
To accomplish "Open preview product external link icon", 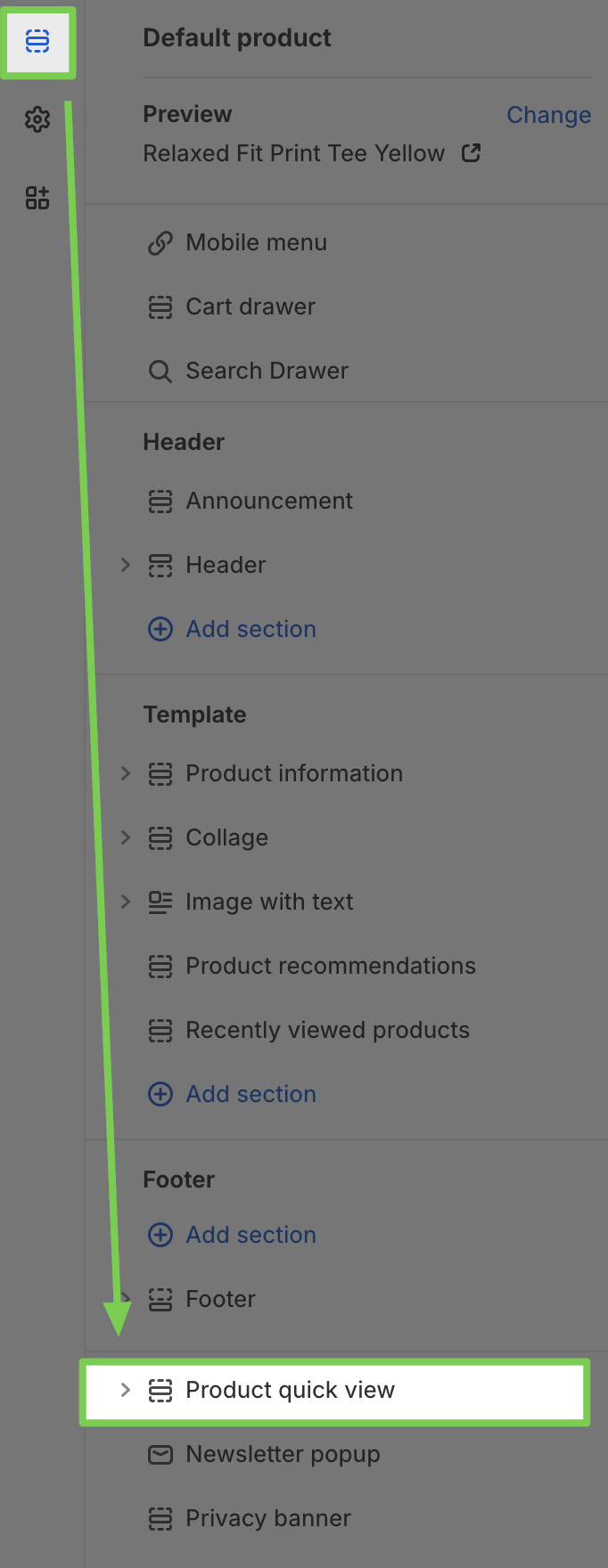I will [x=471, y=153].
